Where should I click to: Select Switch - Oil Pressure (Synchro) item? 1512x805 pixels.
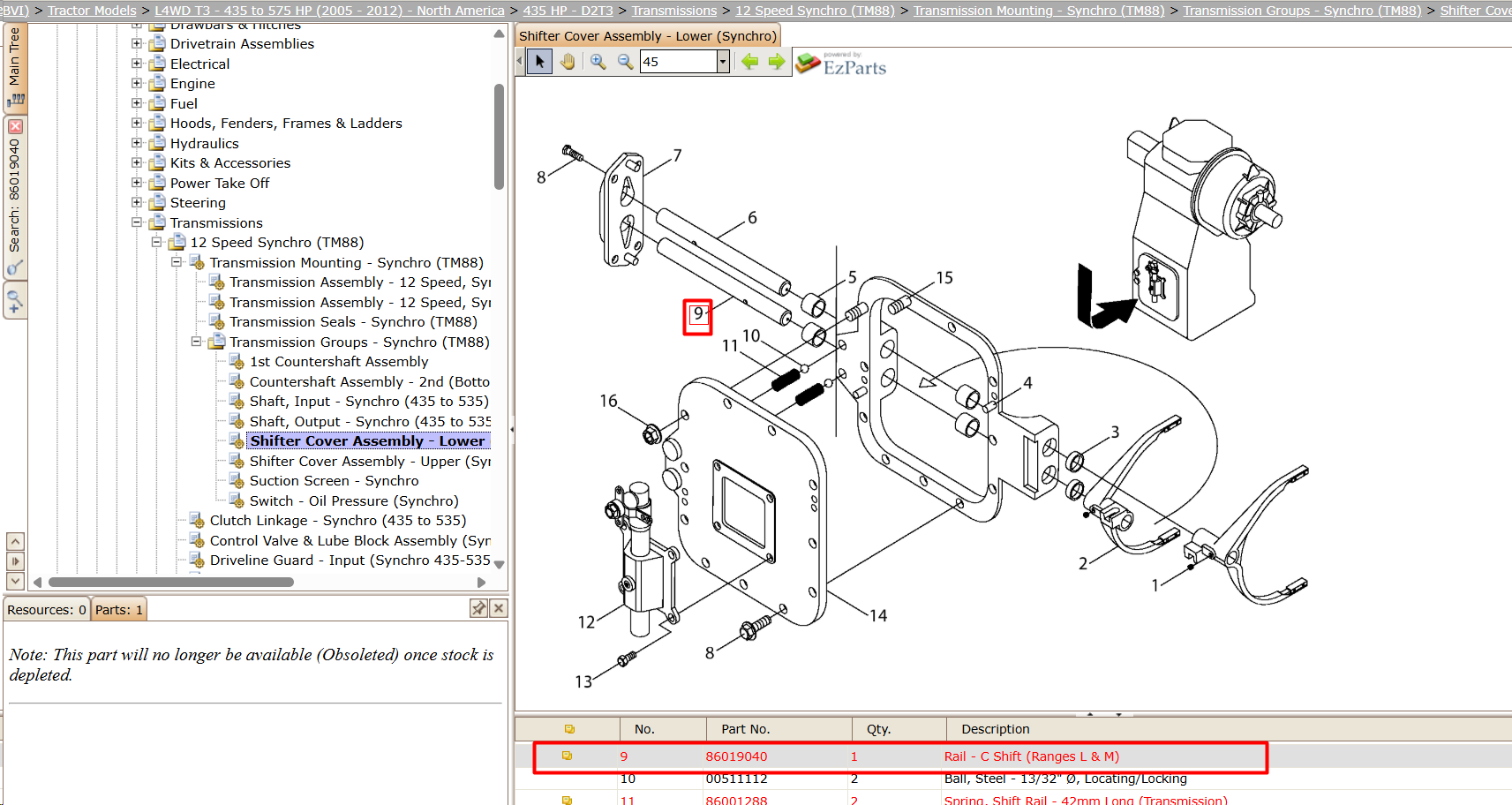pyautogui.click(x=354, y=500)
